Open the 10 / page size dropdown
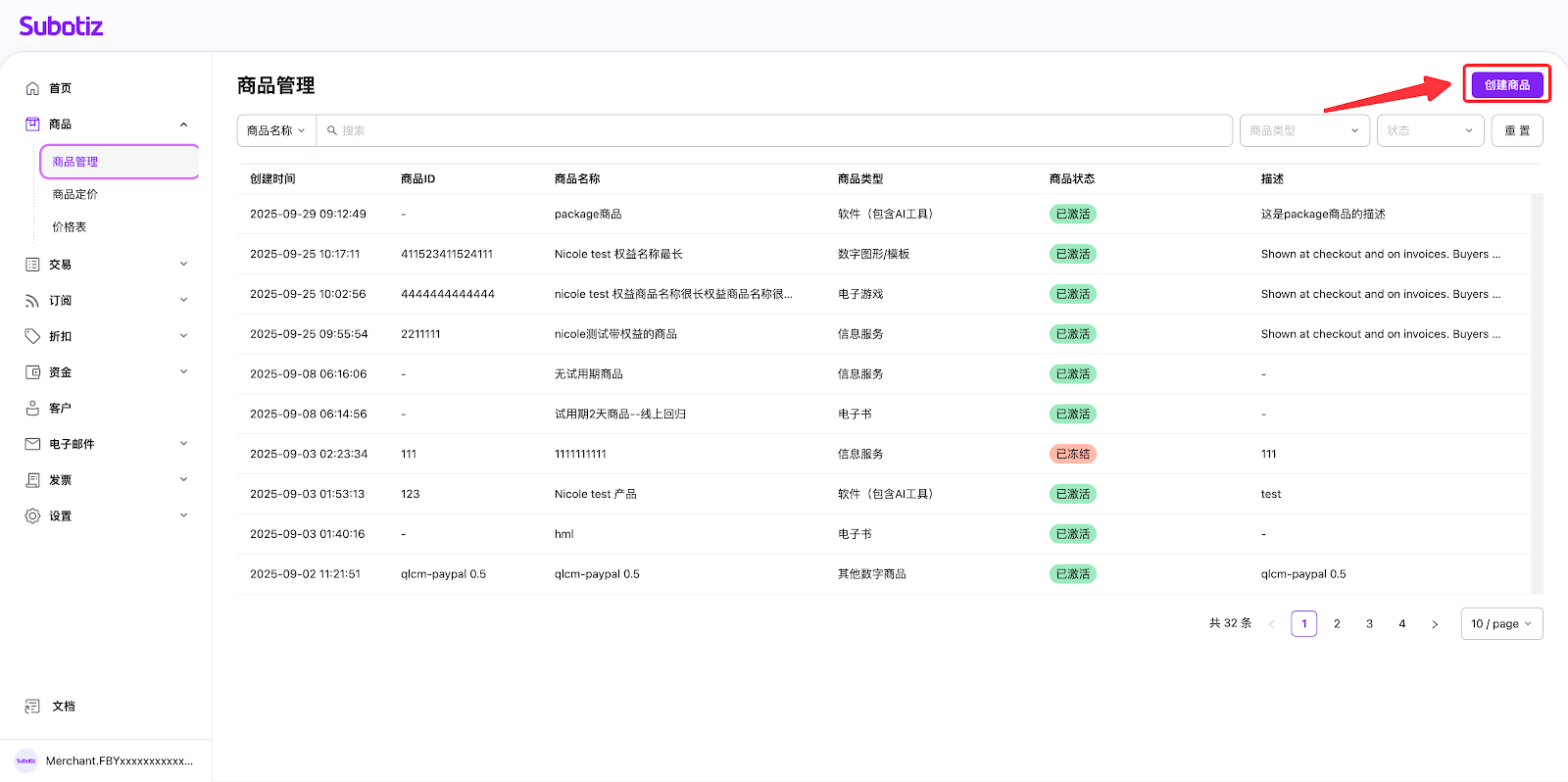This screenshot has height=782, width=1568. 1500,623
